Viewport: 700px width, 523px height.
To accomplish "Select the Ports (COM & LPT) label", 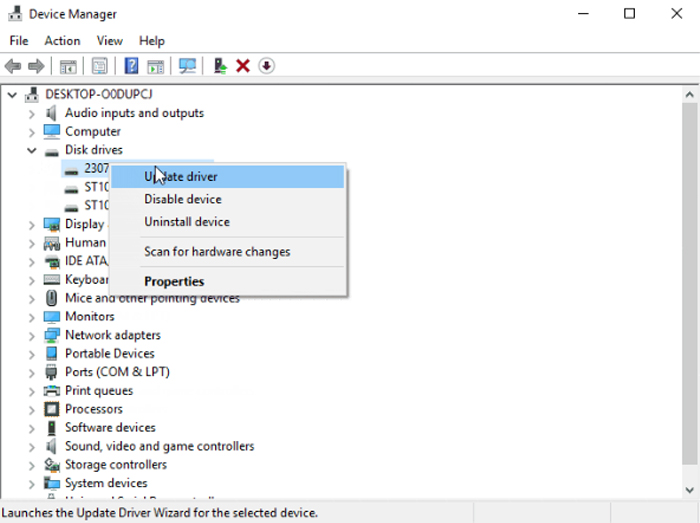I will (x=117, y=372).
